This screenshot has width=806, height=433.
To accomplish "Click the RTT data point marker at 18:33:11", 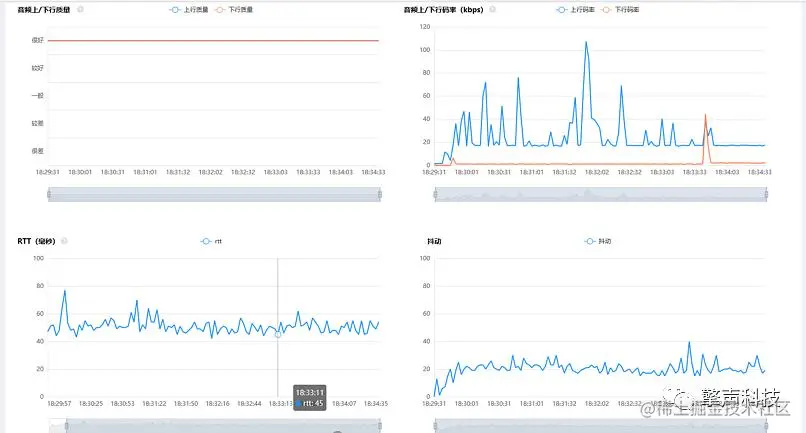I will [278, 334].
